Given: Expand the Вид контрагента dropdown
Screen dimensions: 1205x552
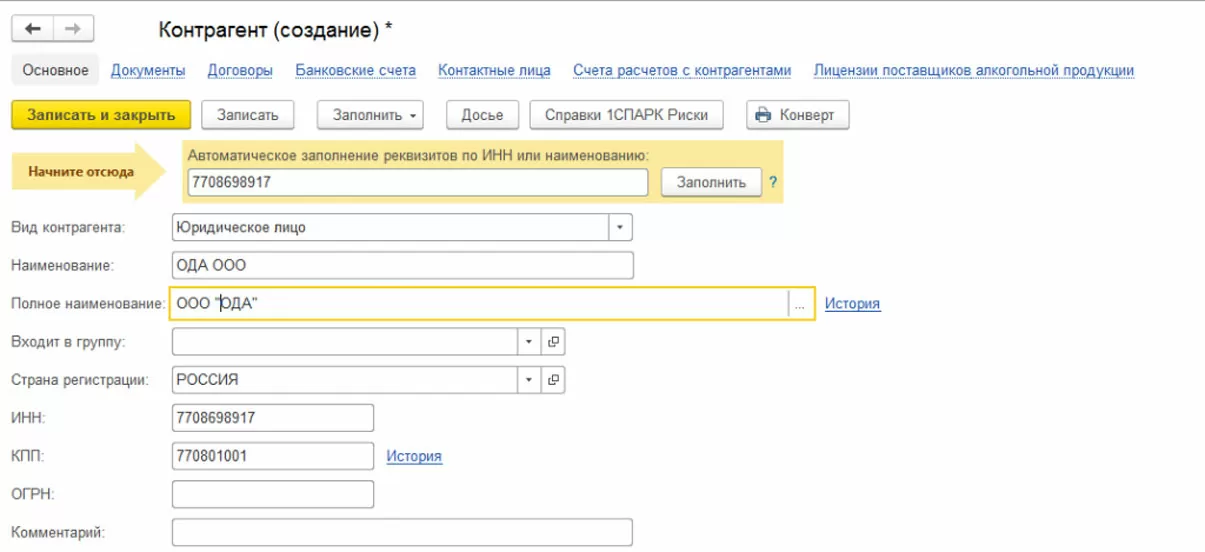Looking at the screenshot, I should [x=620, y=228].
